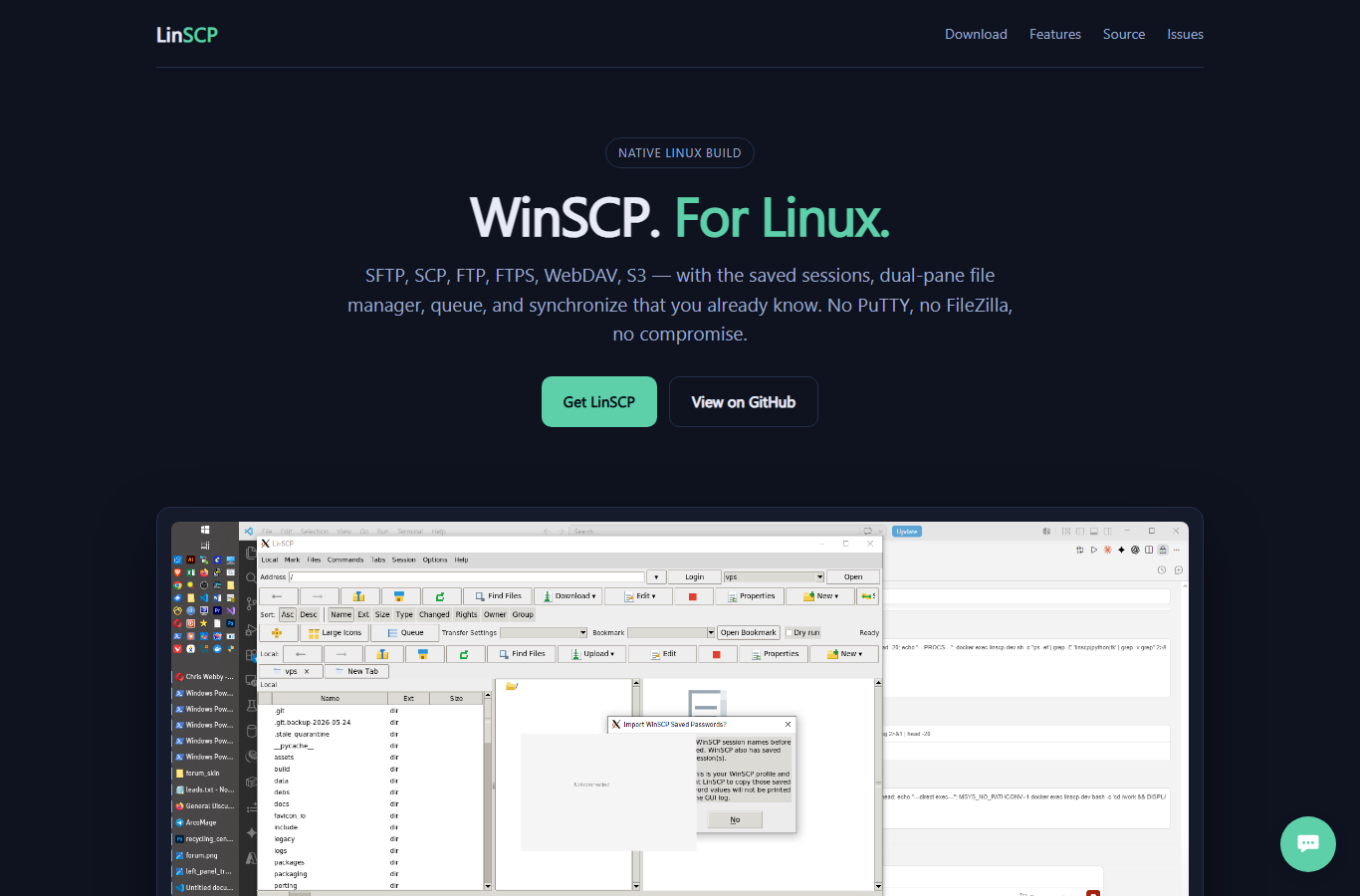Click the Login button
Image resolution: width=1360 pixels, height=896 pixels.
(x=694, y=577)
